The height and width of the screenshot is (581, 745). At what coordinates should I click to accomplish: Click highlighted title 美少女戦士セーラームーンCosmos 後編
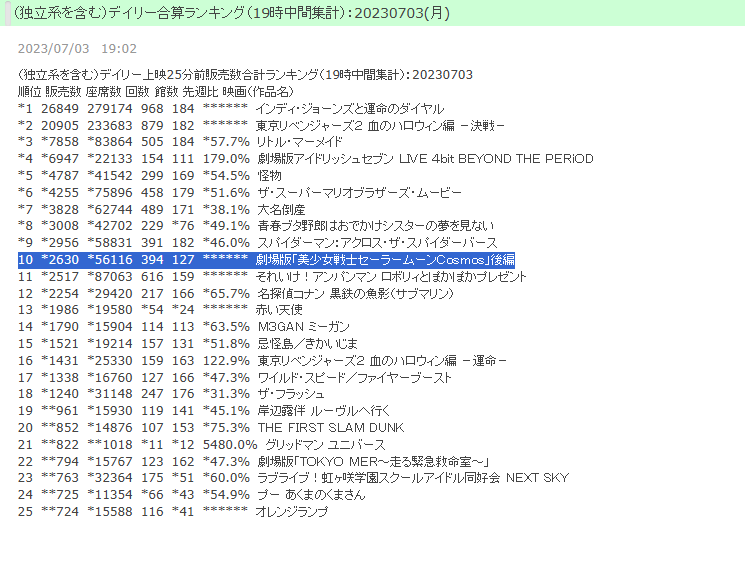point(385,260)
